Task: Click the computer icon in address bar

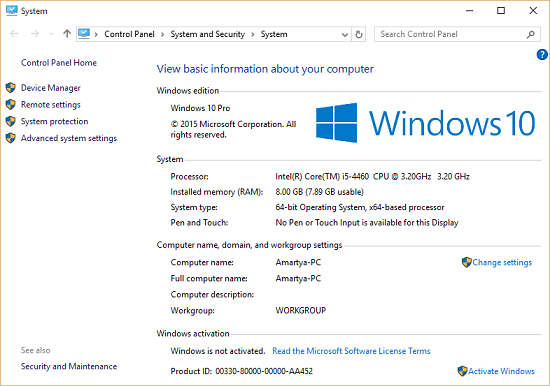Action: point(84,34)
